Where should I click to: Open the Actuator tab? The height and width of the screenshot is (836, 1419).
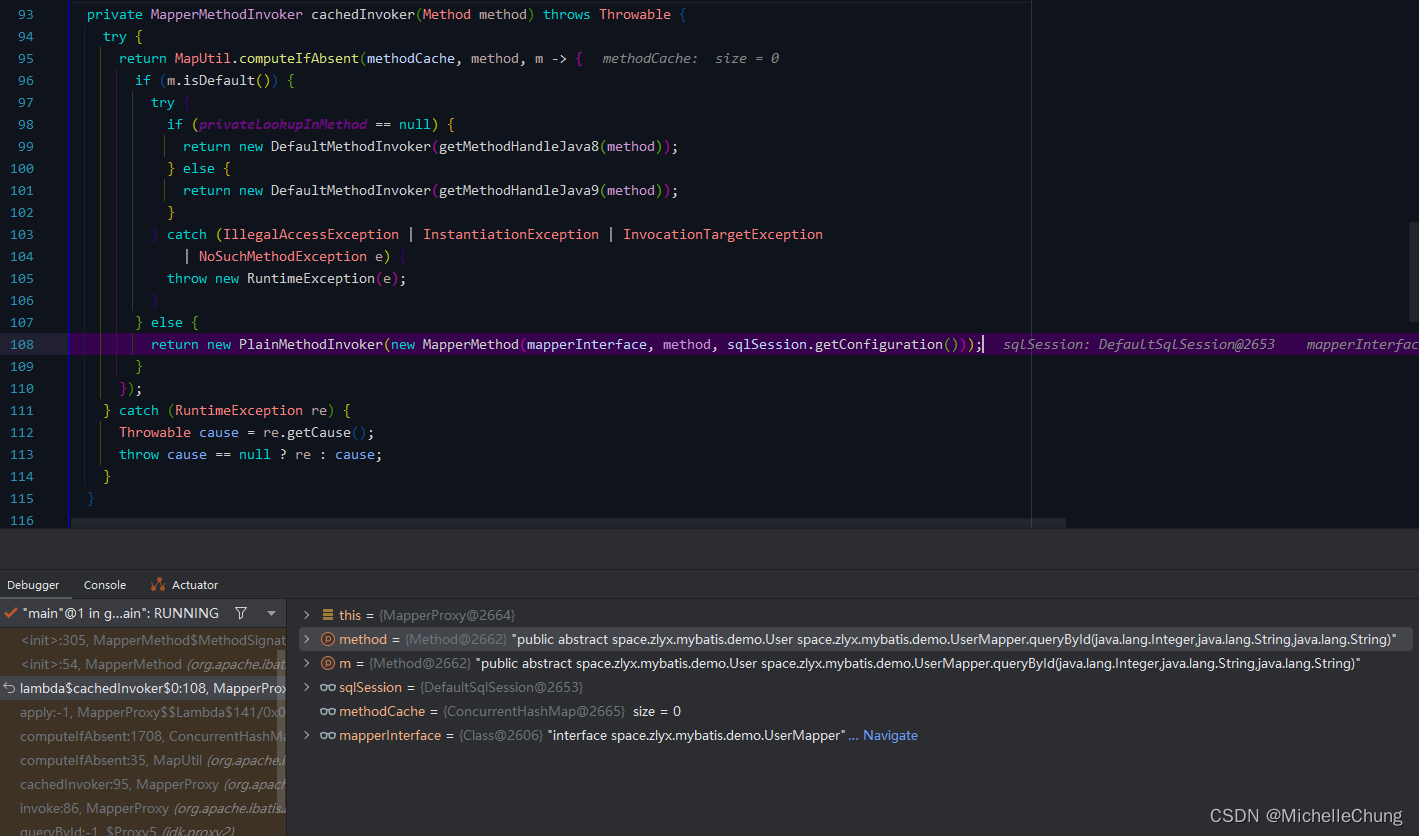click(195, 585)
